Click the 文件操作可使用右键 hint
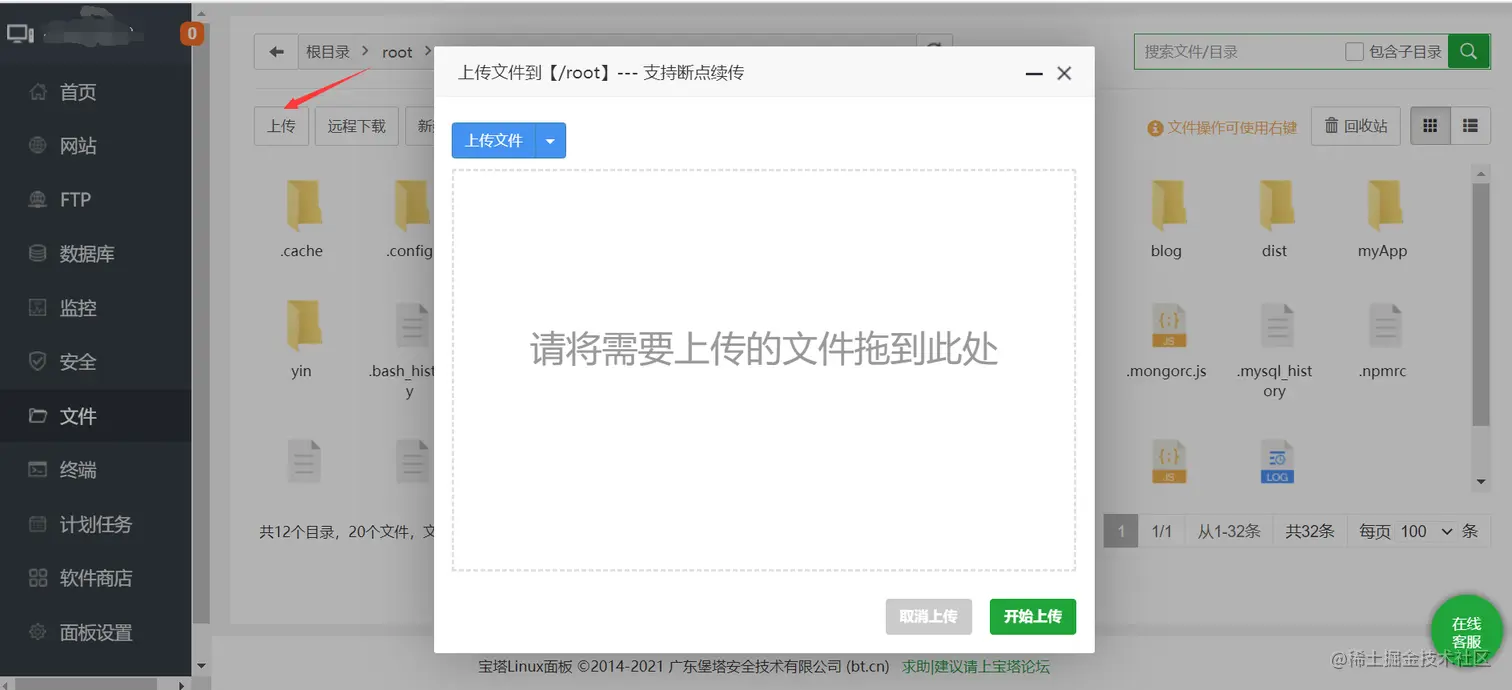This screenshot has height=690, width=1512. pos(1222,127)
